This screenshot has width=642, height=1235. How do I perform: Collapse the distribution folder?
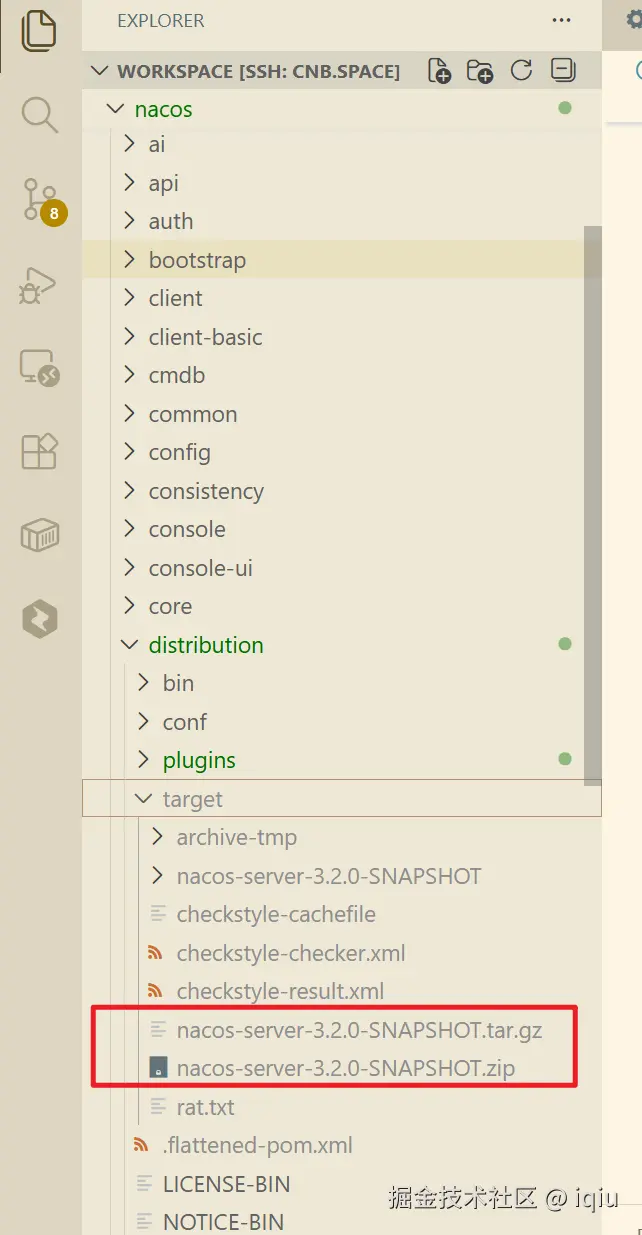205,645
